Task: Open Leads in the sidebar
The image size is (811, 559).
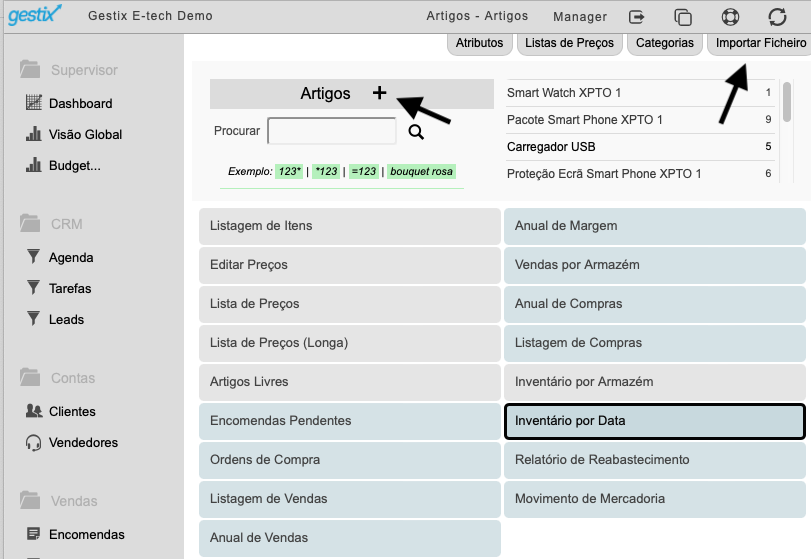Action: click(67, 320)
